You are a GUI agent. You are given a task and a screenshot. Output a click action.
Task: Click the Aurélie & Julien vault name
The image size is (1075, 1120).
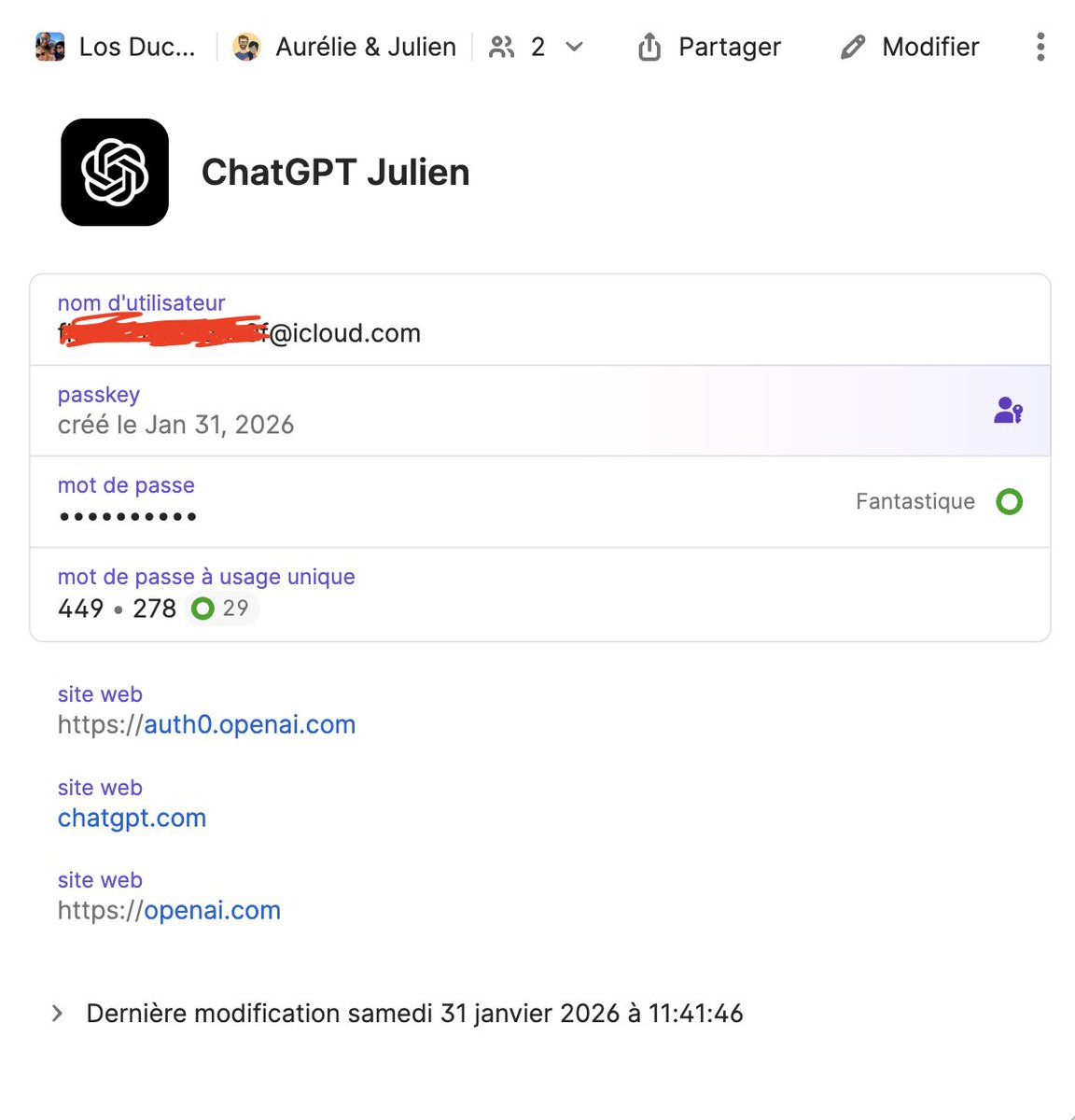point(366,47)
